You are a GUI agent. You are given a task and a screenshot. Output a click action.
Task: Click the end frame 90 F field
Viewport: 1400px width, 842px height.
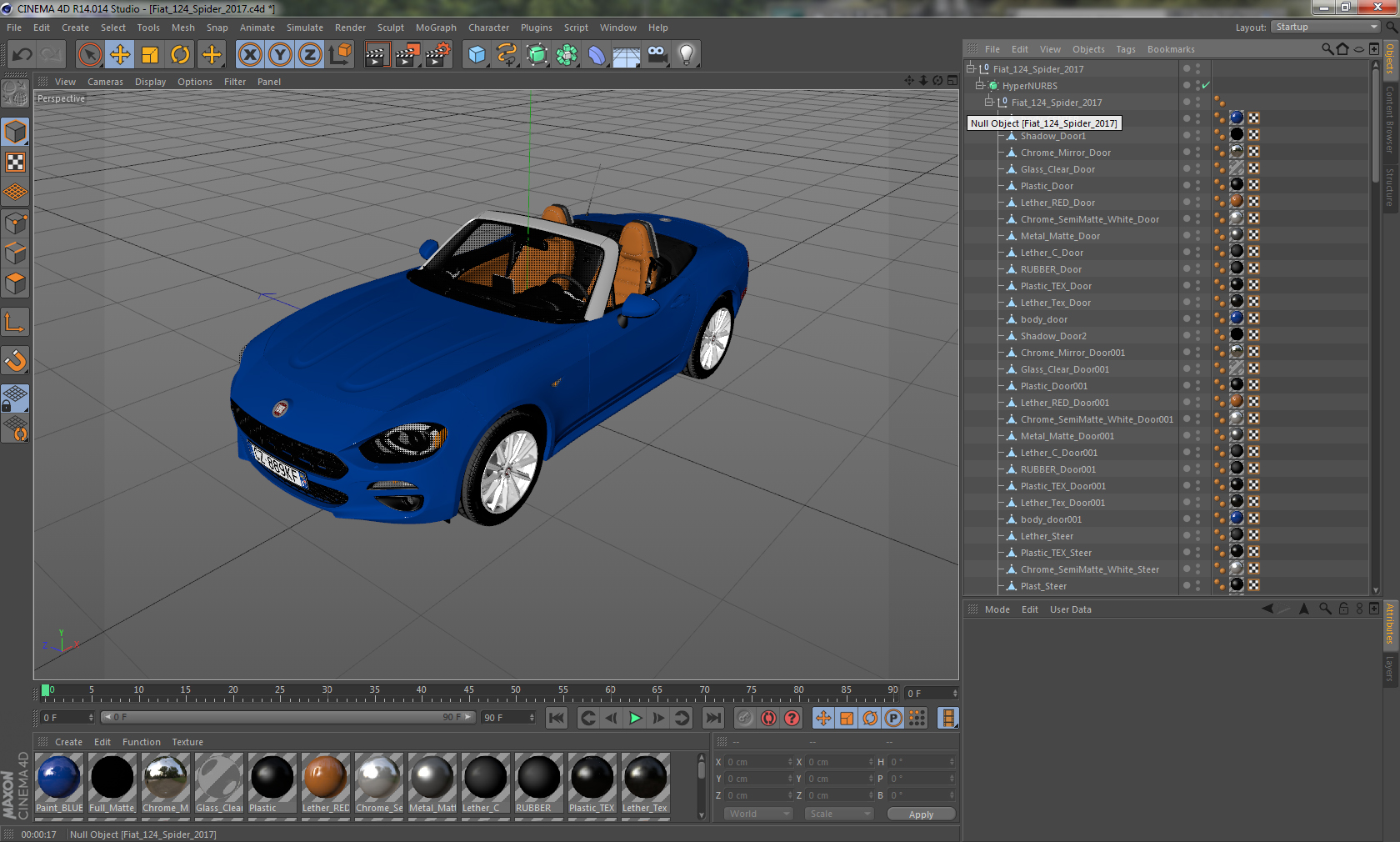click(x=508, y=718)
